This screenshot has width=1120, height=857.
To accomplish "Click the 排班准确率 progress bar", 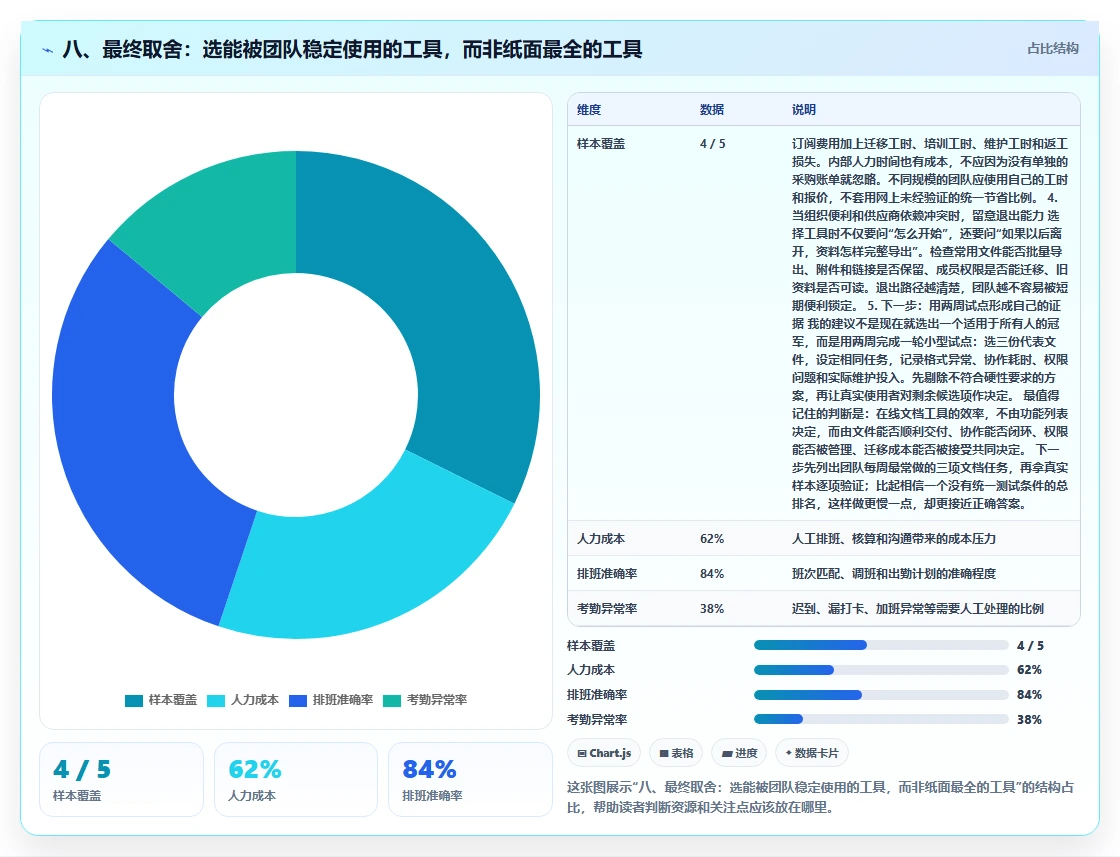I will [881, 695].
